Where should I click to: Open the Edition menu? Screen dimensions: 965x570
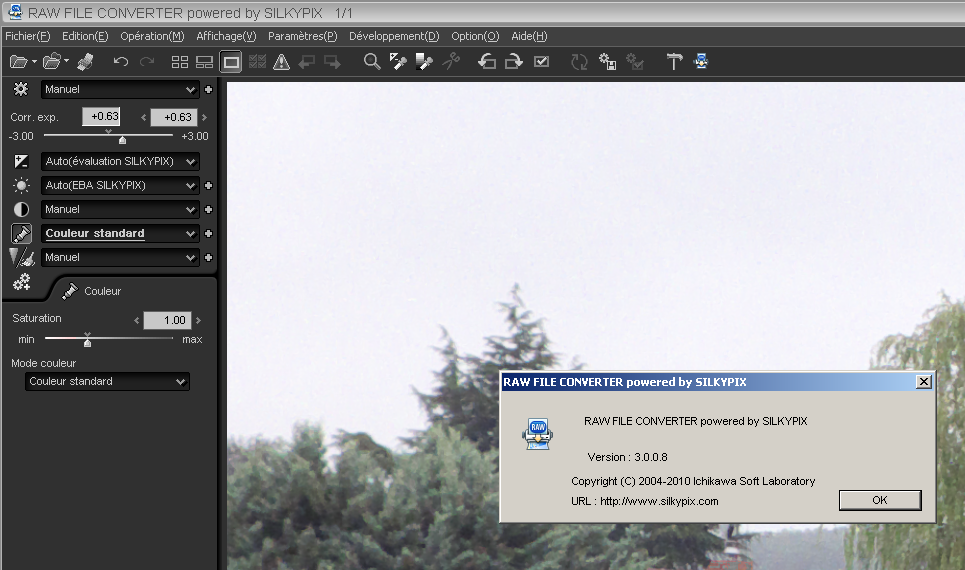(85, 36)
